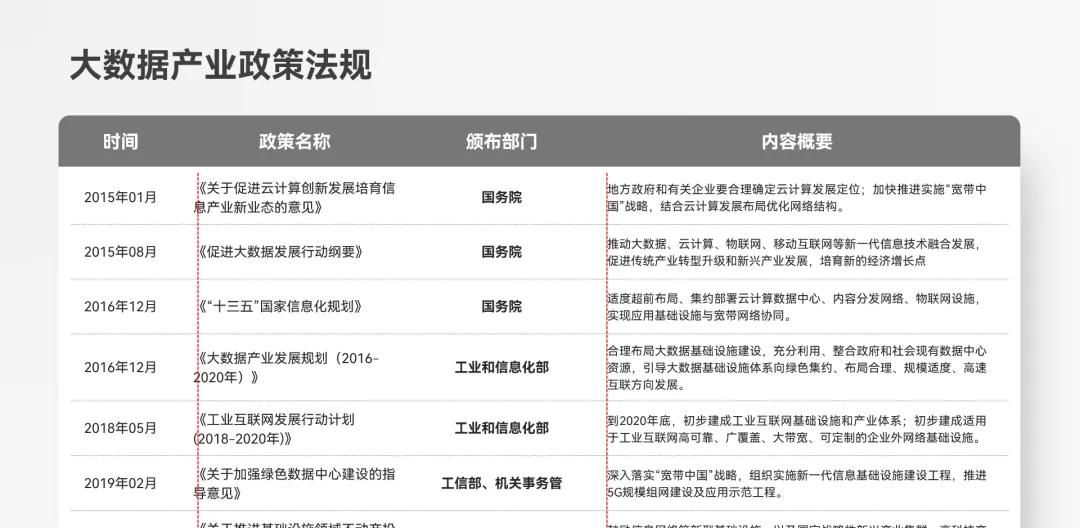Click the 2016年12月 cell of the 十三五 row

click(121, 307)
